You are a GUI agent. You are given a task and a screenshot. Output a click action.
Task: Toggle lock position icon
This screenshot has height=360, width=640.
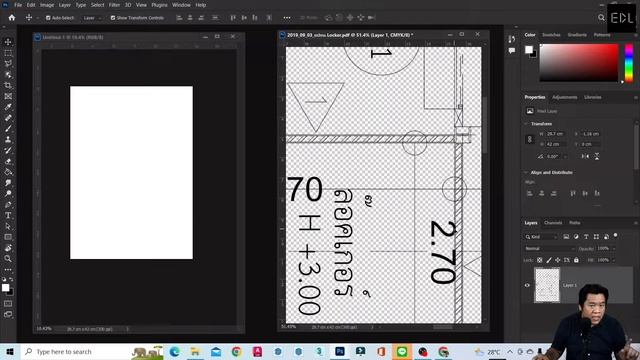558,260
